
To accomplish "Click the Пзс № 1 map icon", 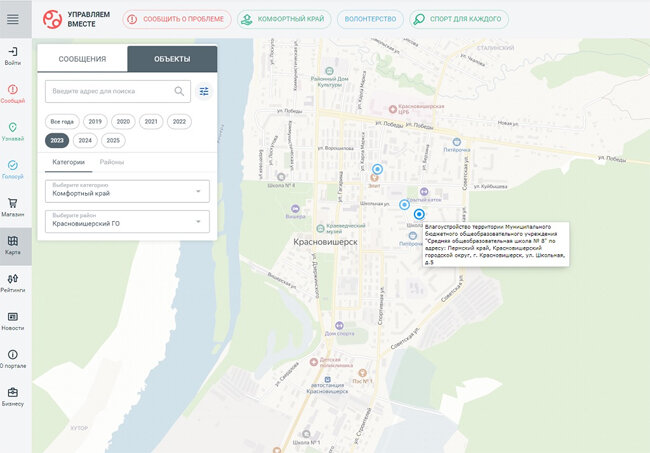I will 362,373.
